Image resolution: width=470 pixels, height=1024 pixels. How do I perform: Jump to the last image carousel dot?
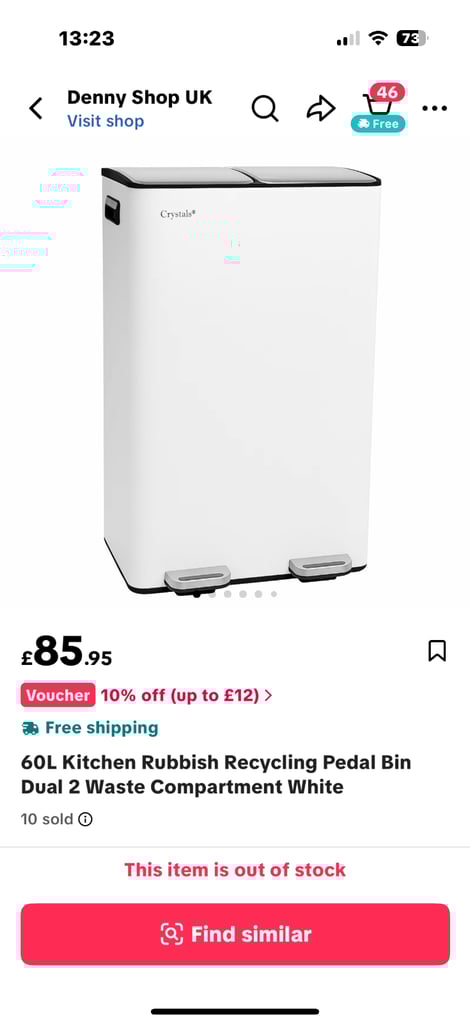click(274, 594)
